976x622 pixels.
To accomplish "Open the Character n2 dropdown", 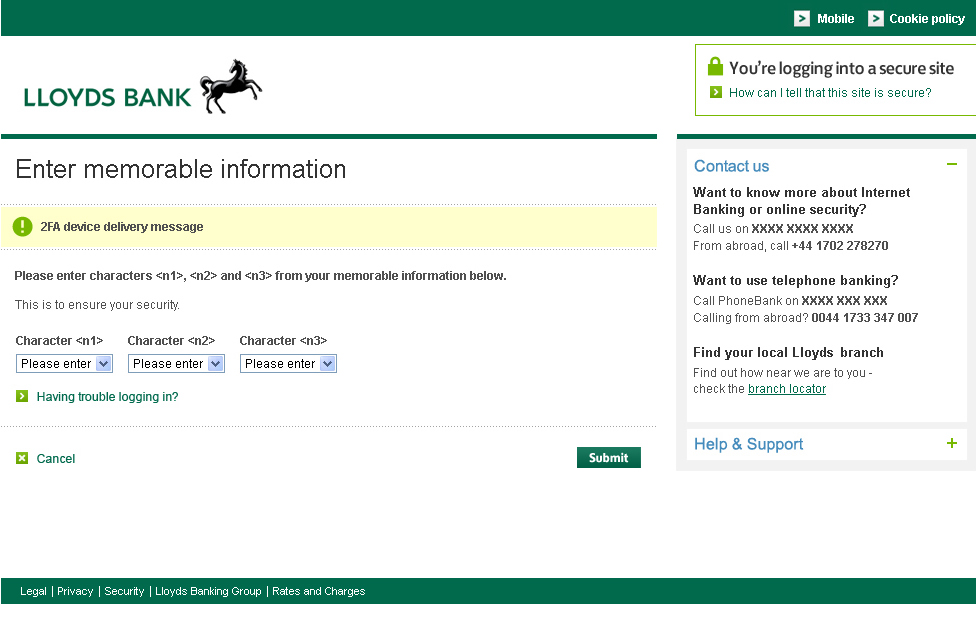I will (176, 364).
